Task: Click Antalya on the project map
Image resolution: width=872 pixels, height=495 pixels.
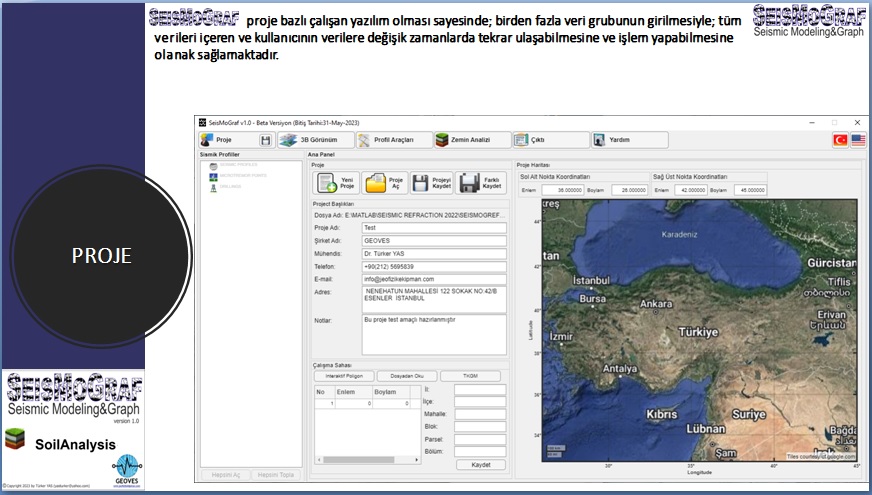Action: click(620, 369)
